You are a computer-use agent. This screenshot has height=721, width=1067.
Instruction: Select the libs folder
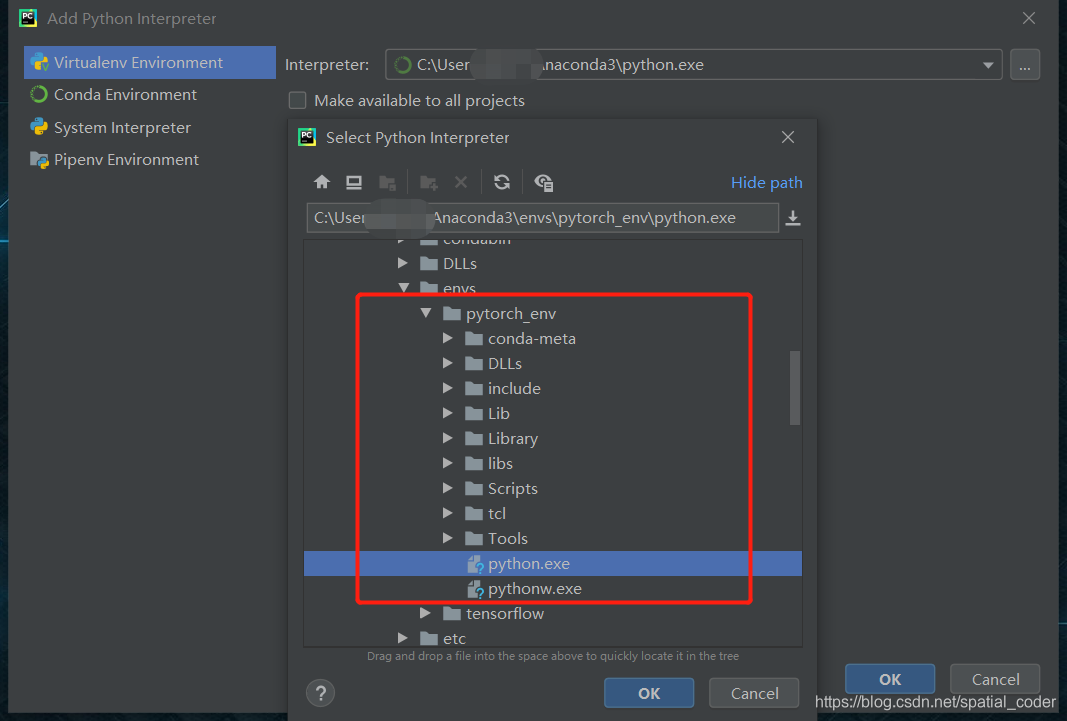click(500, 464)
